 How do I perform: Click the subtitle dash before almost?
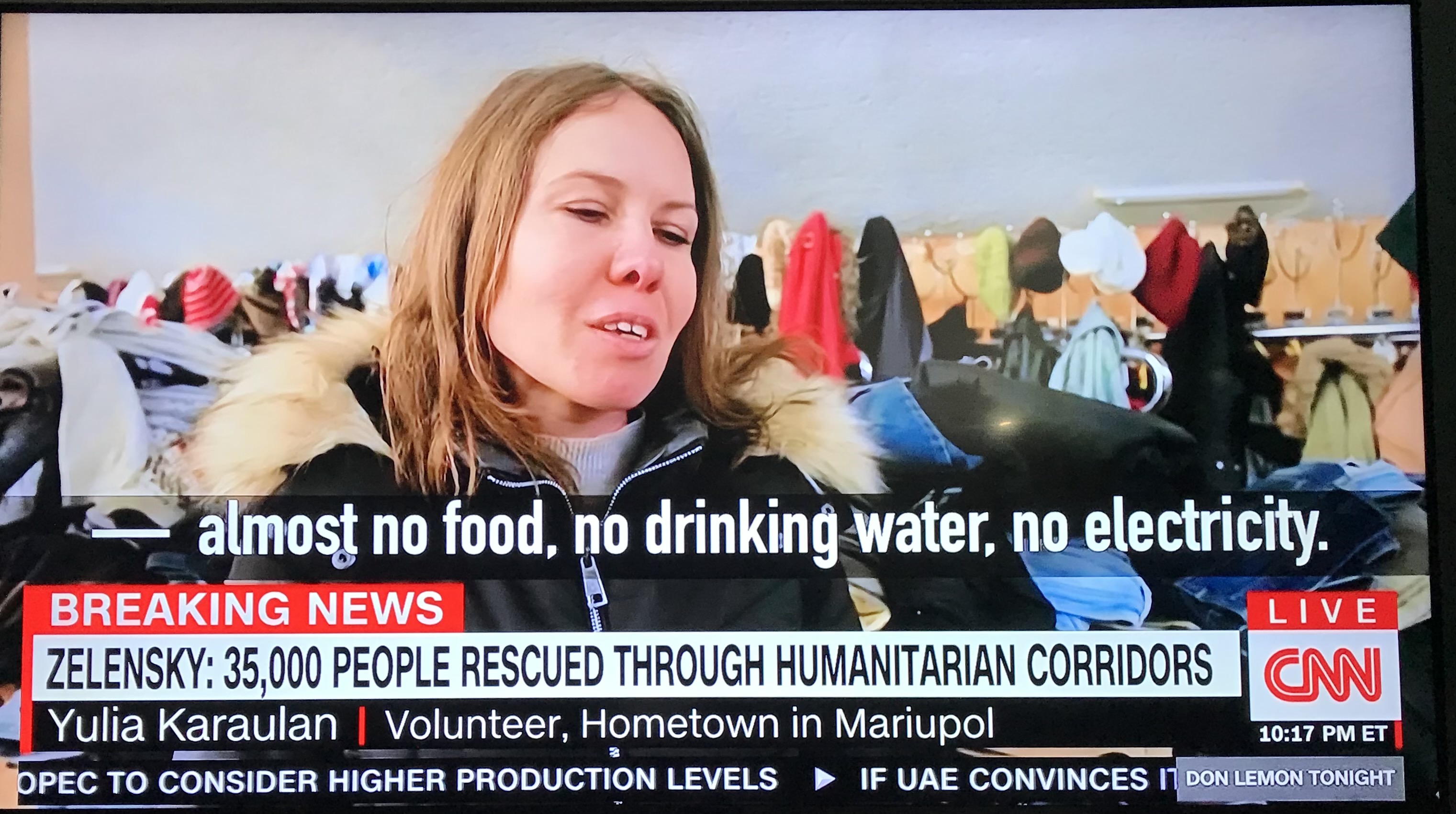(x=131, y=532)
